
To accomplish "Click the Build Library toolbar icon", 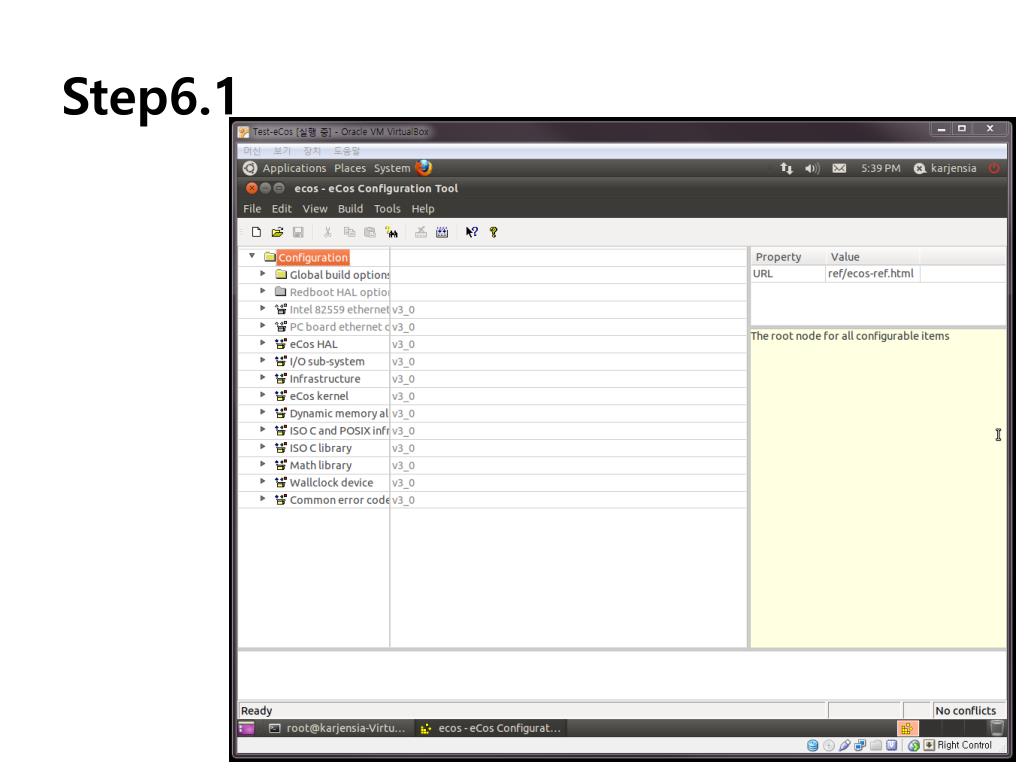I will (442, 232).
